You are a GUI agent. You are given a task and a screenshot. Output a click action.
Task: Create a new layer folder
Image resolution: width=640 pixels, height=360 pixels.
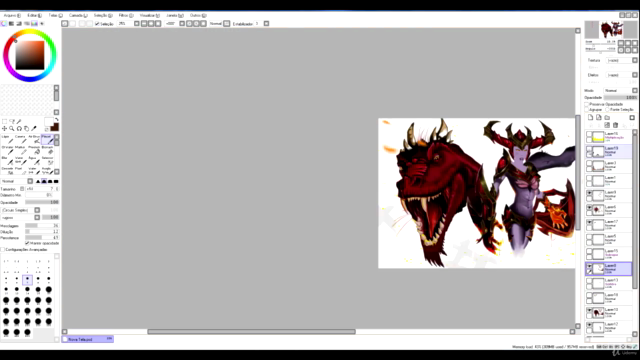[607, 118]
